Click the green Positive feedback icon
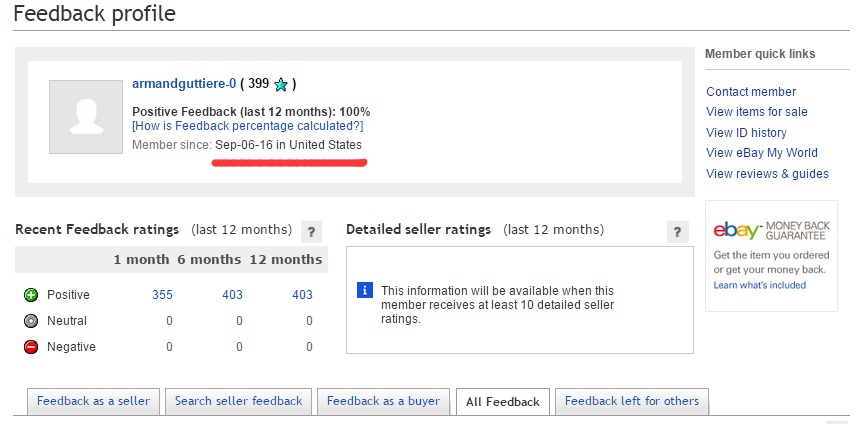This screenshot has width=865, height=424. (31, 295)
